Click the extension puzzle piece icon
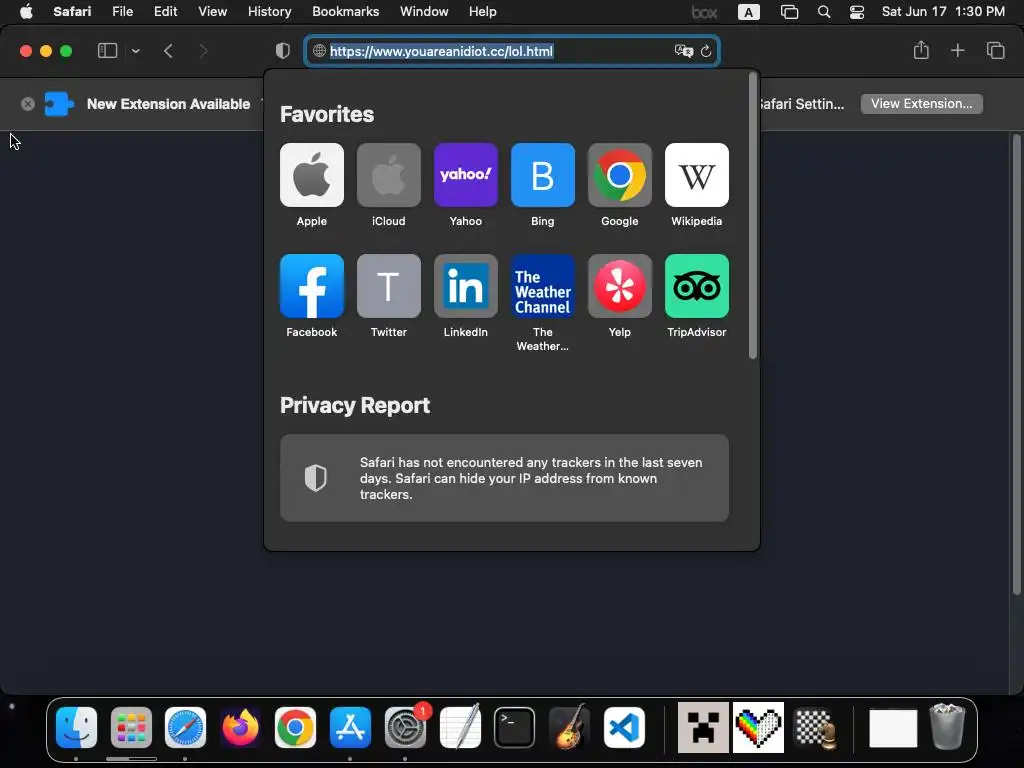The height and width of the screenshot is (768, 1024). pos(59,104)
